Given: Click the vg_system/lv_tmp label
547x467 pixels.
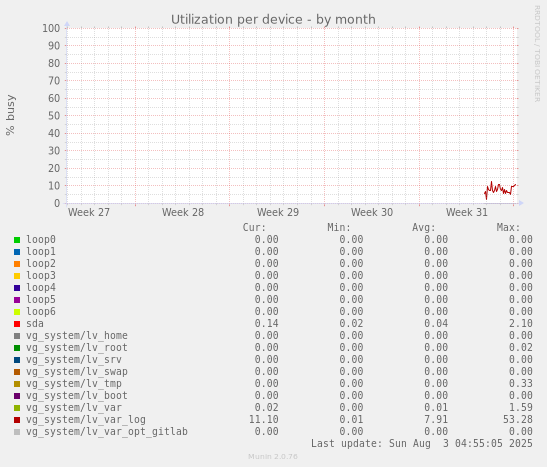Looking at the screenshot, I should (74, 384).
